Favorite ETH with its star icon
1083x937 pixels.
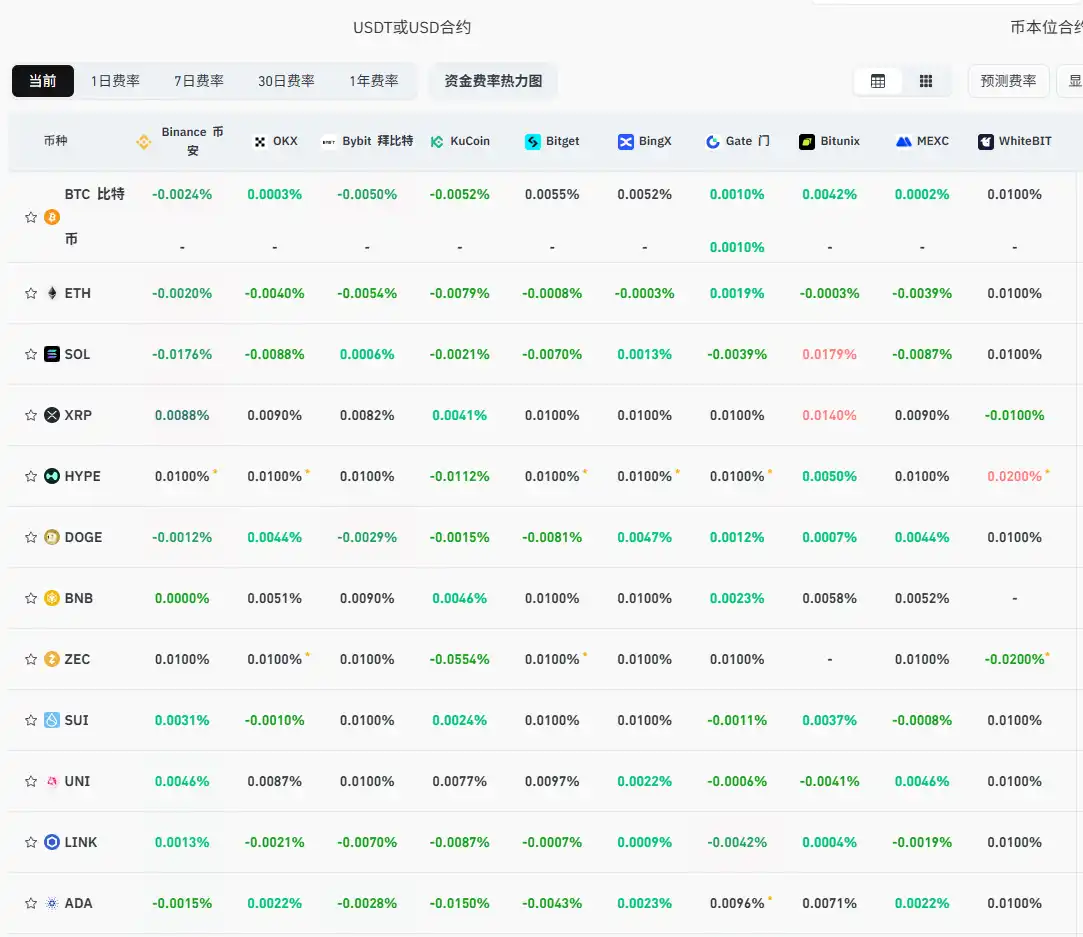coord(30,293)
